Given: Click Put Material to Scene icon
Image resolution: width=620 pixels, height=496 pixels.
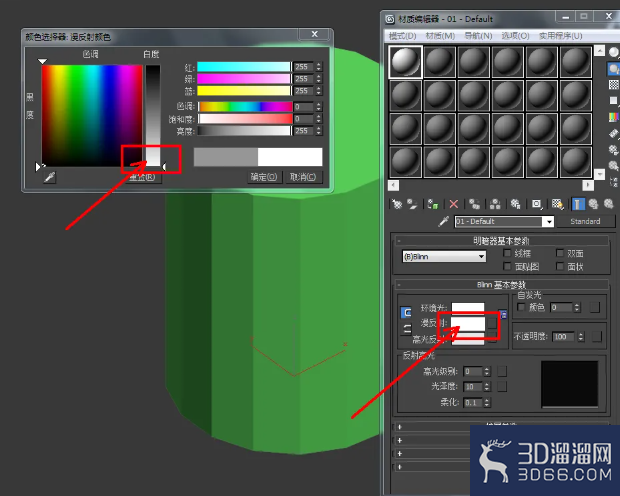Looking at the screenshot, I should click(x=412, y=204).
